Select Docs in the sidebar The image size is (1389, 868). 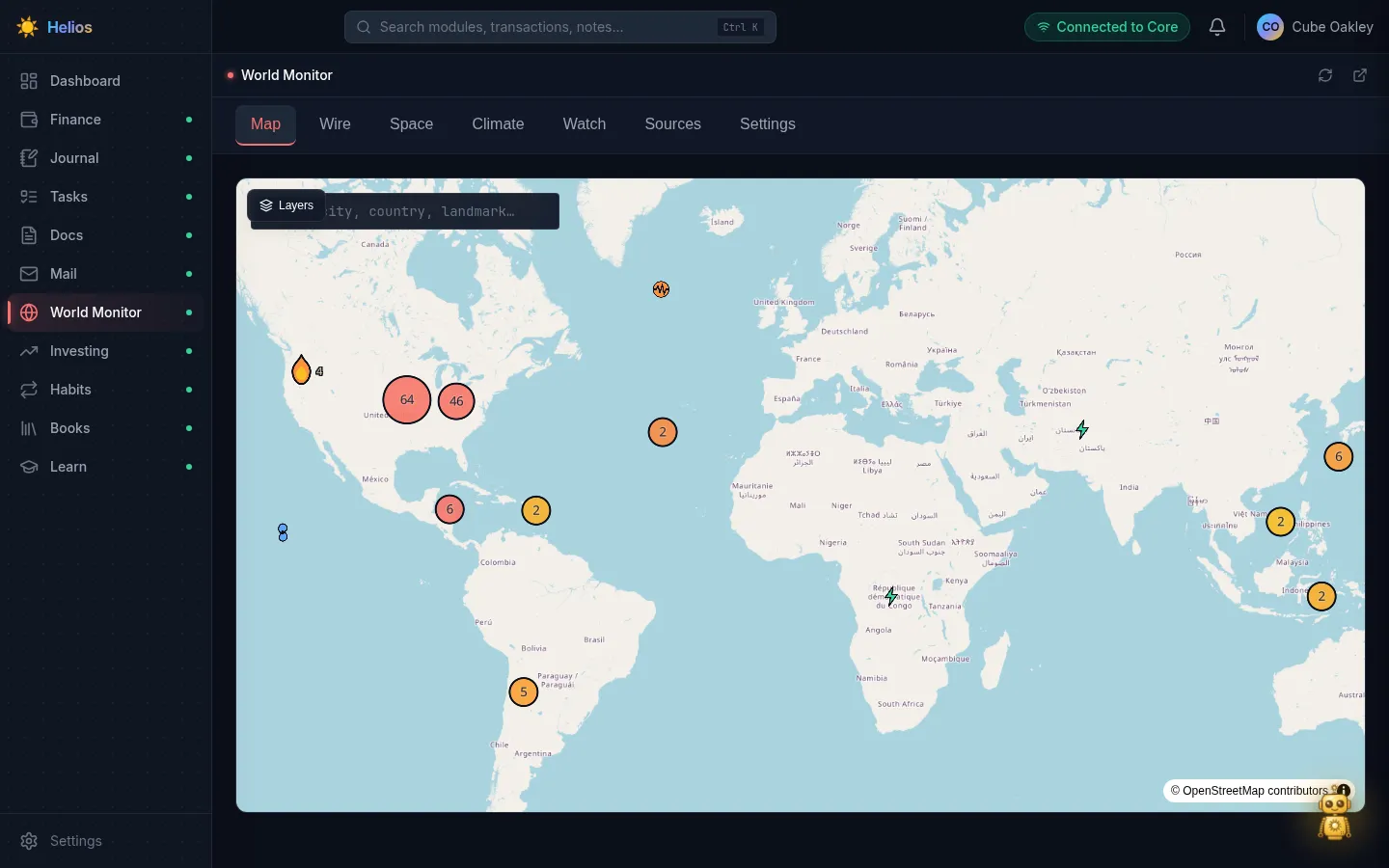pyautogui.click(x=106, y=235)
